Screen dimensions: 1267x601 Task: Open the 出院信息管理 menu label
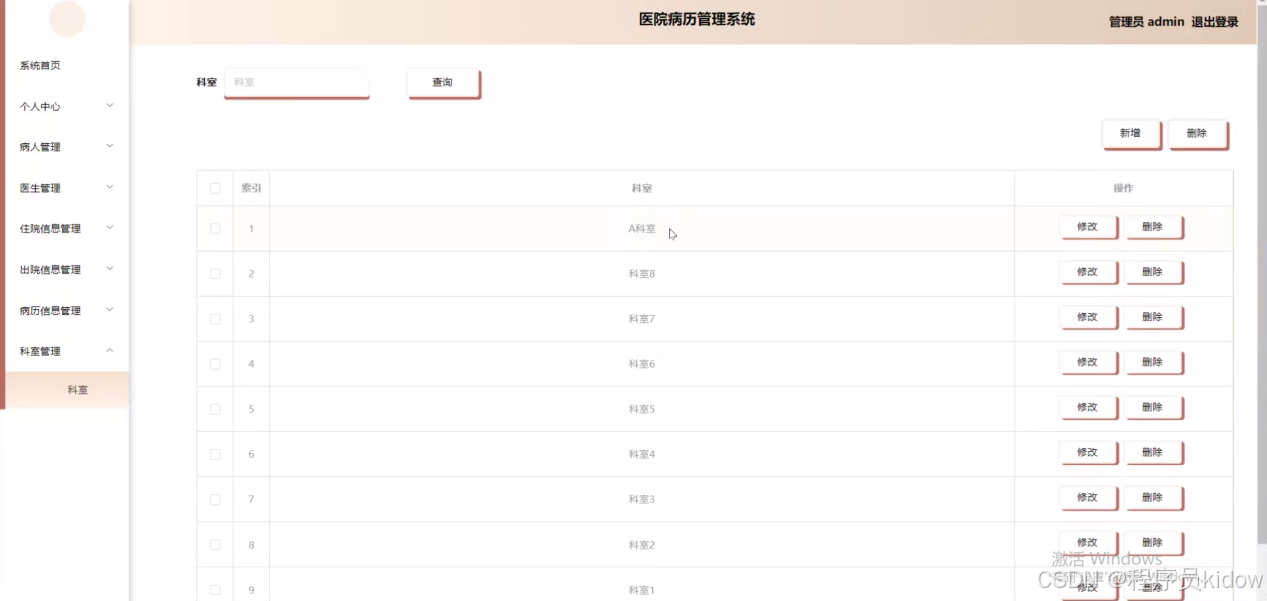click(x=50, y=270)
